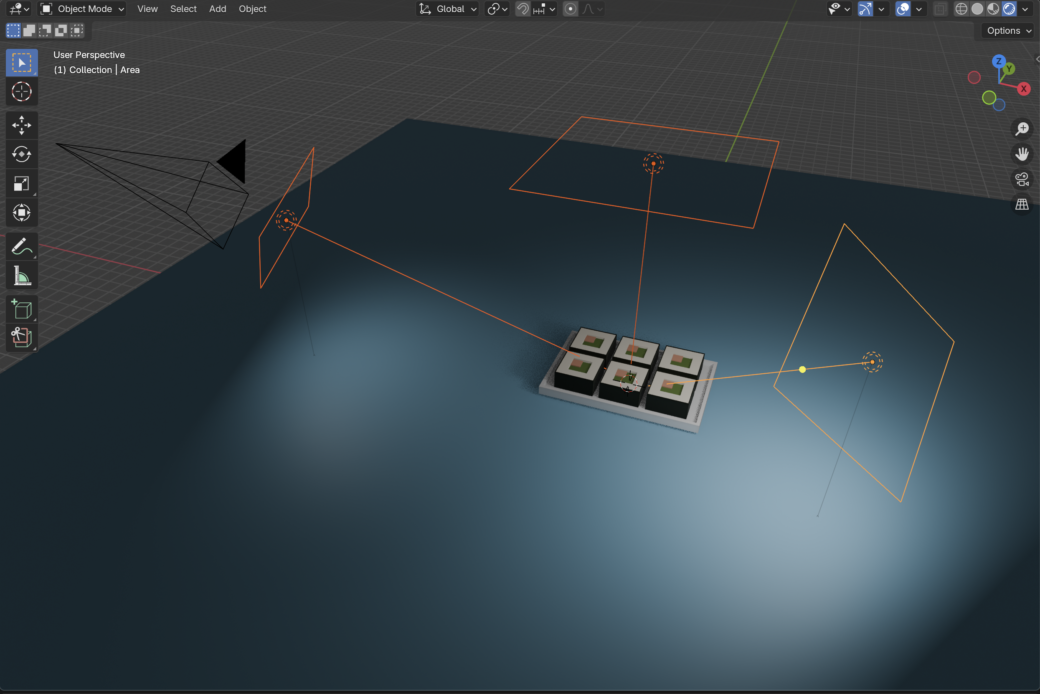Select the Move tool in toolbar
This screenshot has width=1040, height=694.
(22, 125)
